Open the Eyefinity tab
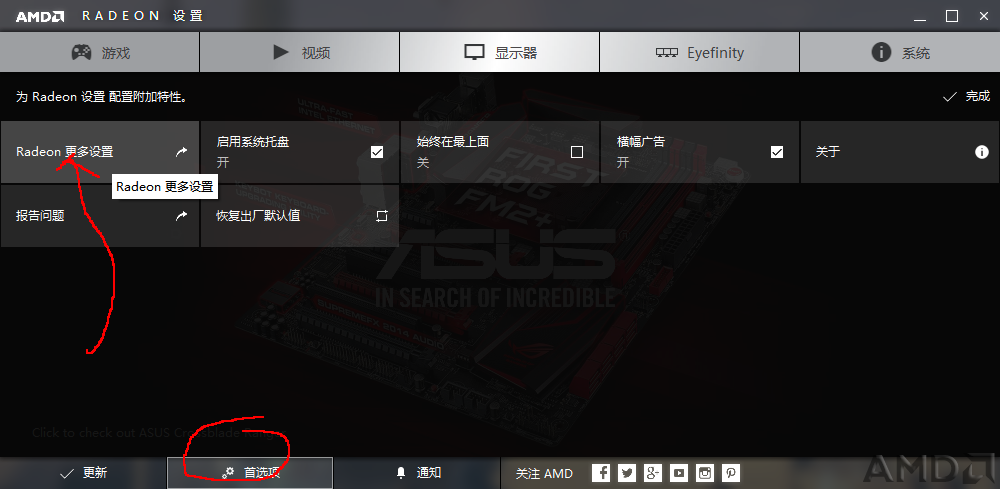 (x=700, y=52)
